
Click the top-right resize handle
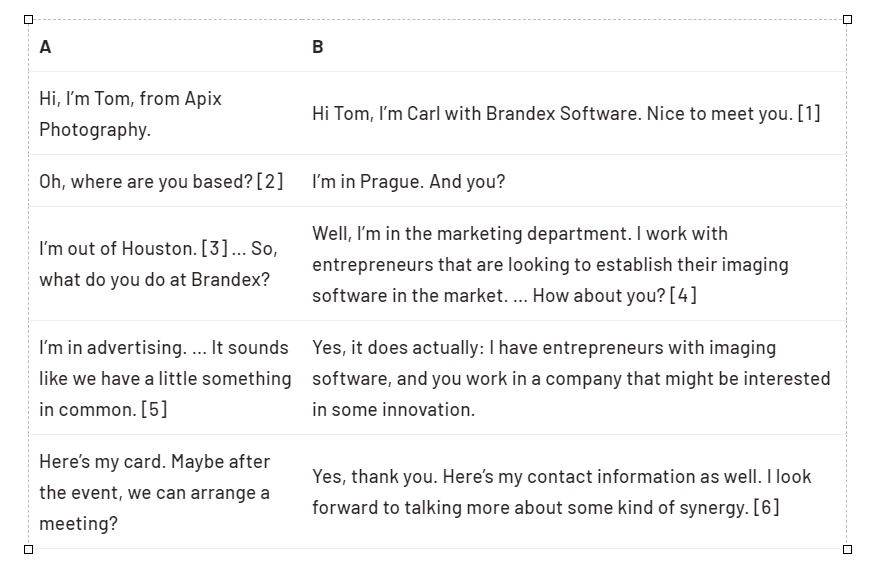pyautogui.click(x=847, y=20)
